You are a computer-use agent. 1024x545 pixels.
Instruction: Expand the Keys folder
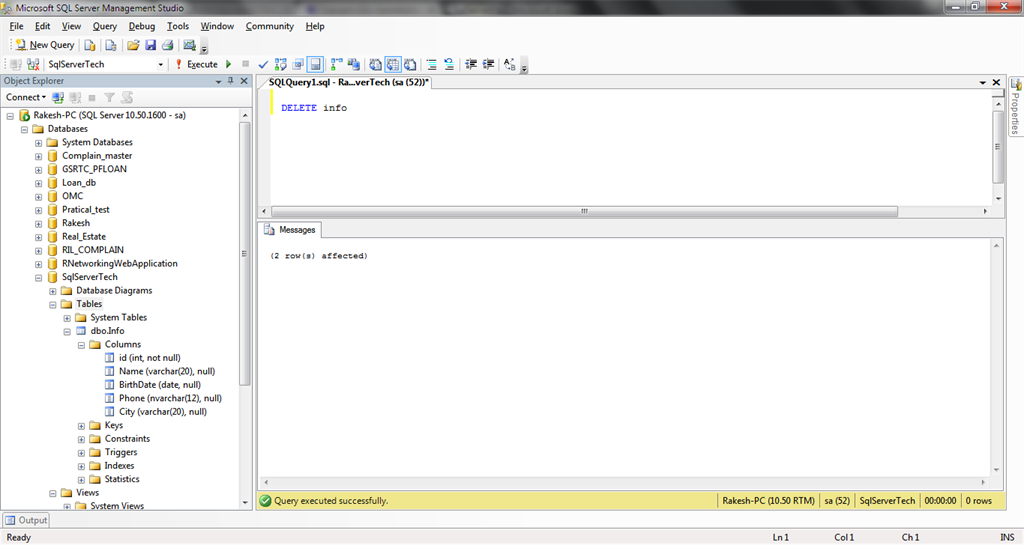click(x=81, y=426)
